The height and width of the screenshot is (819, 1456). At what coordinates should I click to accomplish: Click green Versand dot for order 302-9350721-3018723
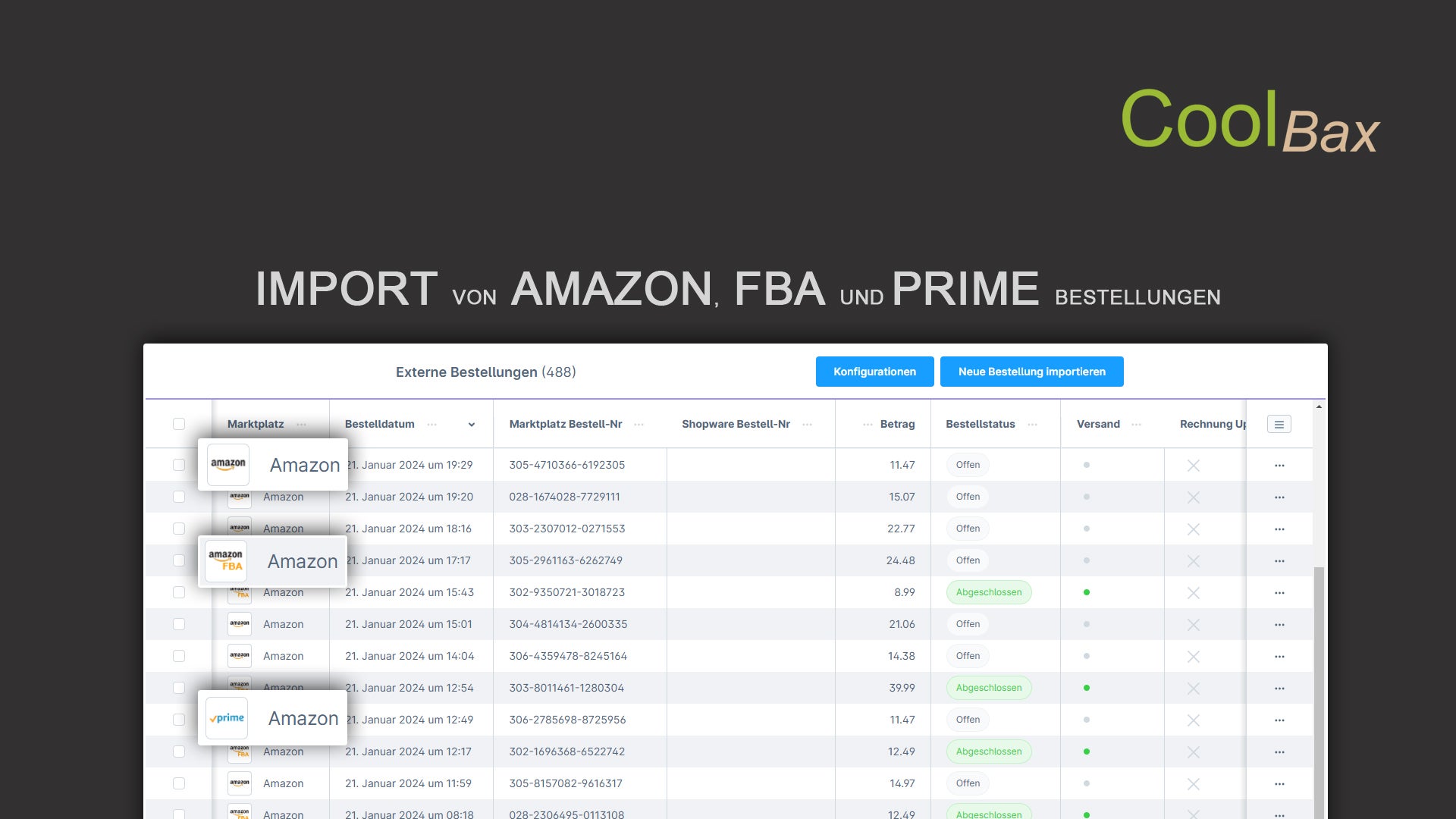(x=1087, y=592)
